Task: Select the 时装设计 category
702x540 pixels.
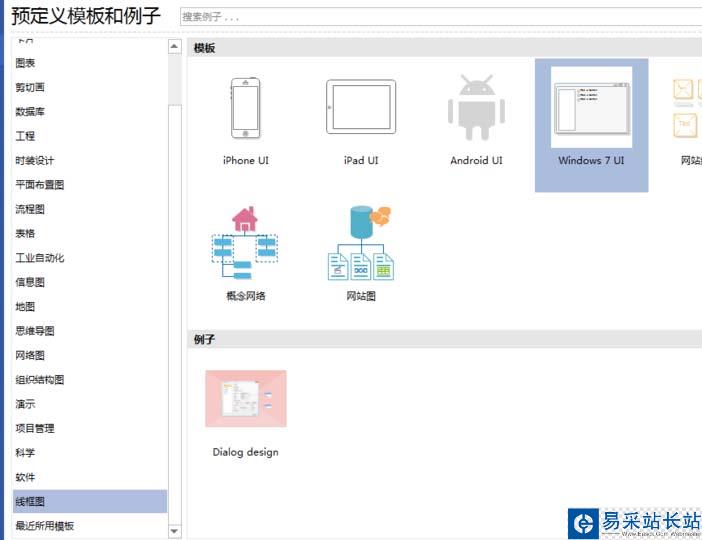Action: tap(90, 160)
